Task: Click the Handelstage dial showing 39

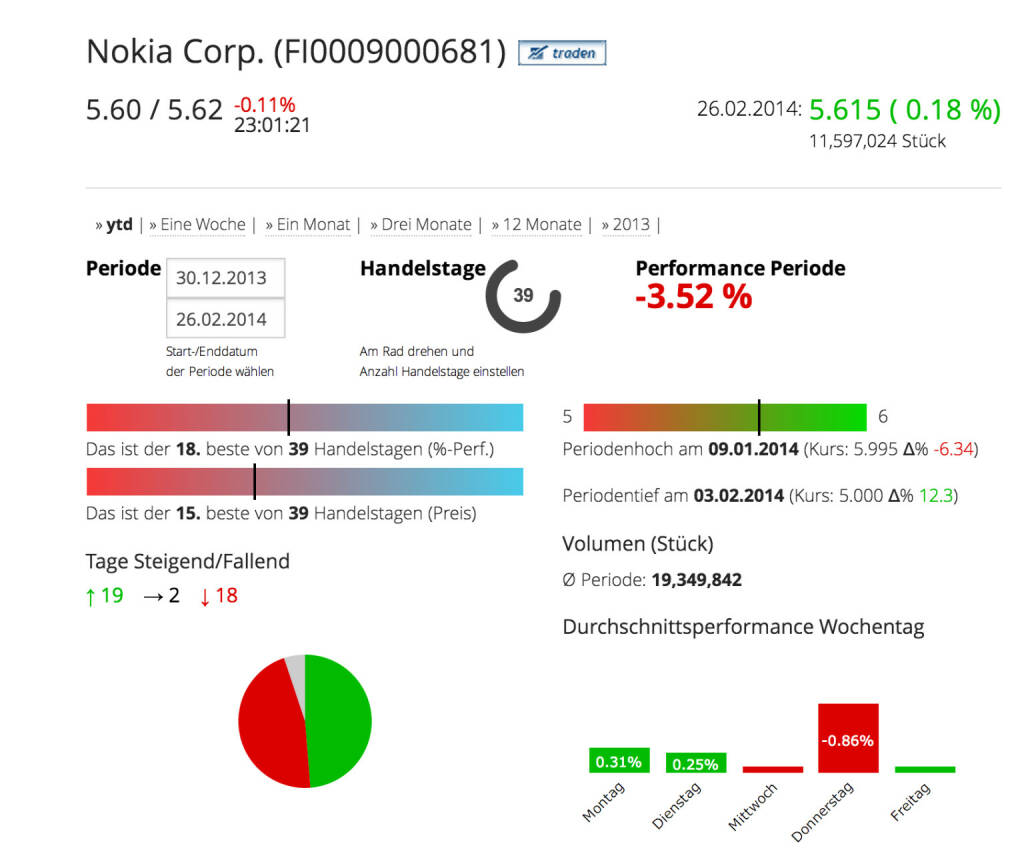Action: [x=523, y=296]
